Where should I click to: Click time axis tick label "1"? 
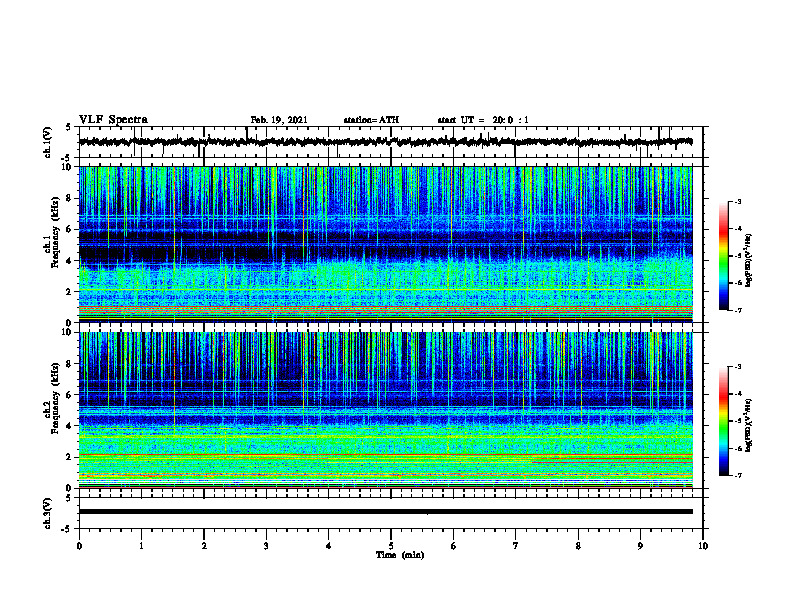(141, 546)
